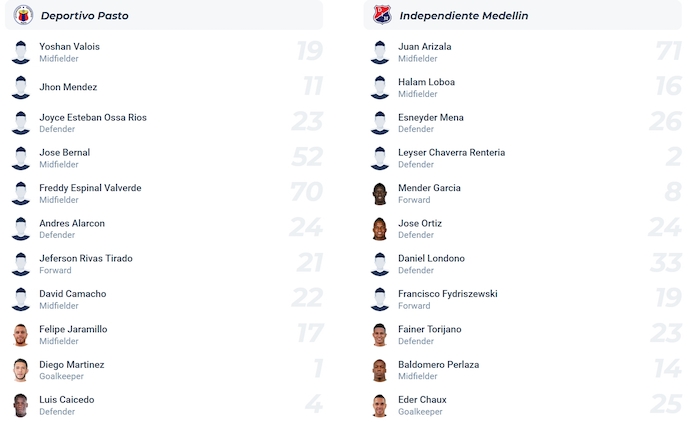Open the Independiente Medellin team name link
Image resolution: width=690 pixels, height=422 pixels.
pos(463,16)
